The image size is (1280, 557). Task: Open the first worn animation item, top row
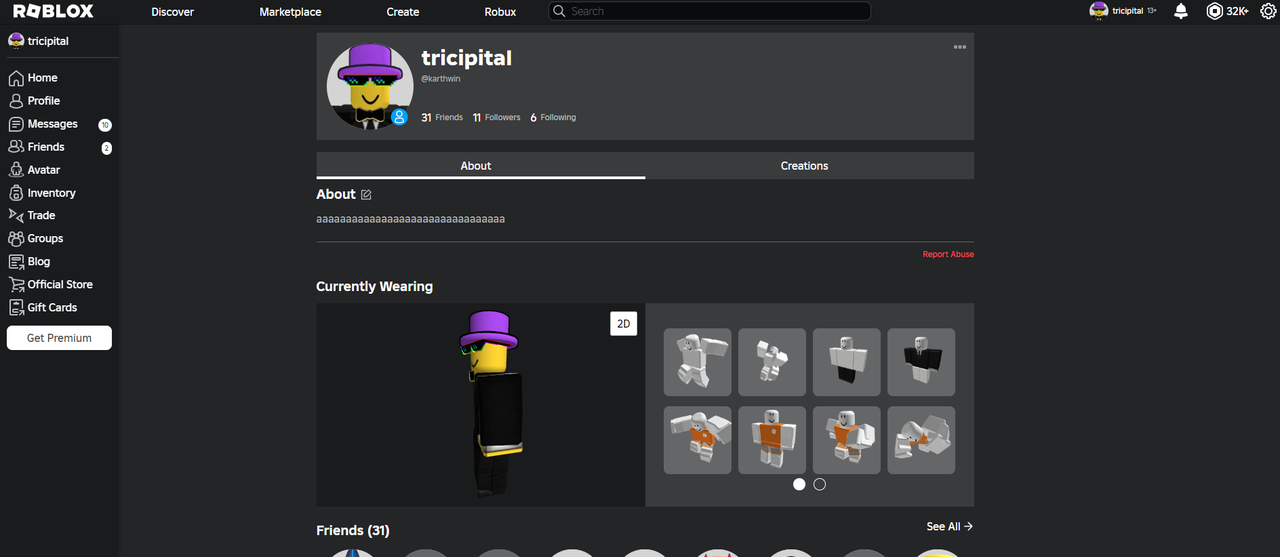coord(698,362)
